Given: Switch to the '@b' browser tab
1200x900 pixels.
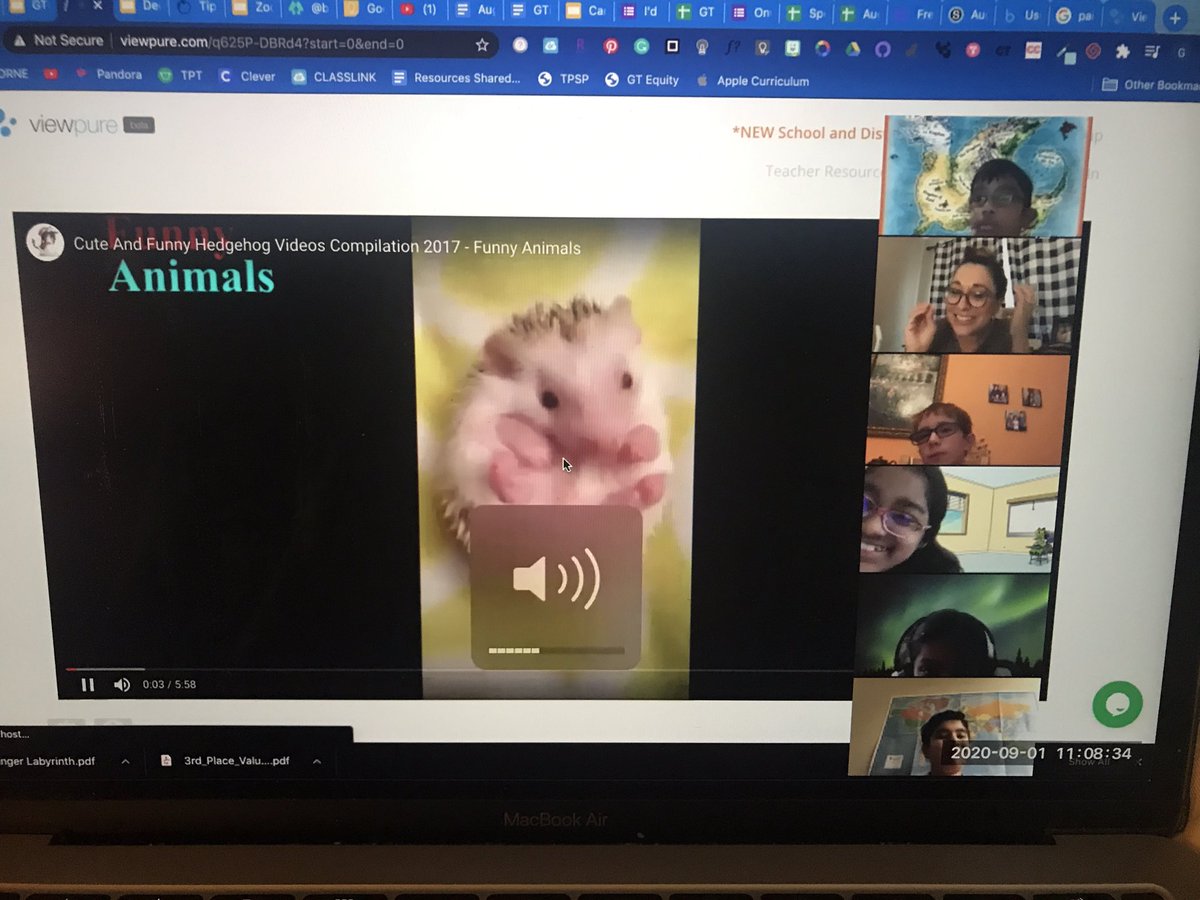Looking at the screenshot, I should click(307, 9).
